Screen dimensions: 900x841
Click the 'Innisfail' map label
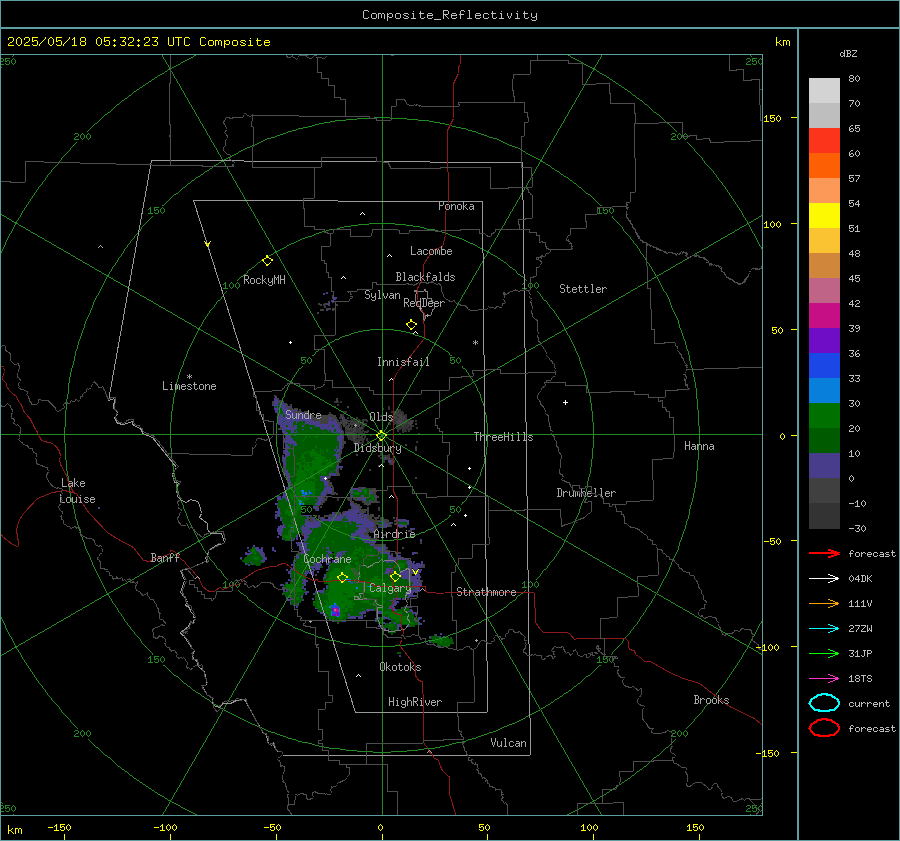[x=403, y=362]
